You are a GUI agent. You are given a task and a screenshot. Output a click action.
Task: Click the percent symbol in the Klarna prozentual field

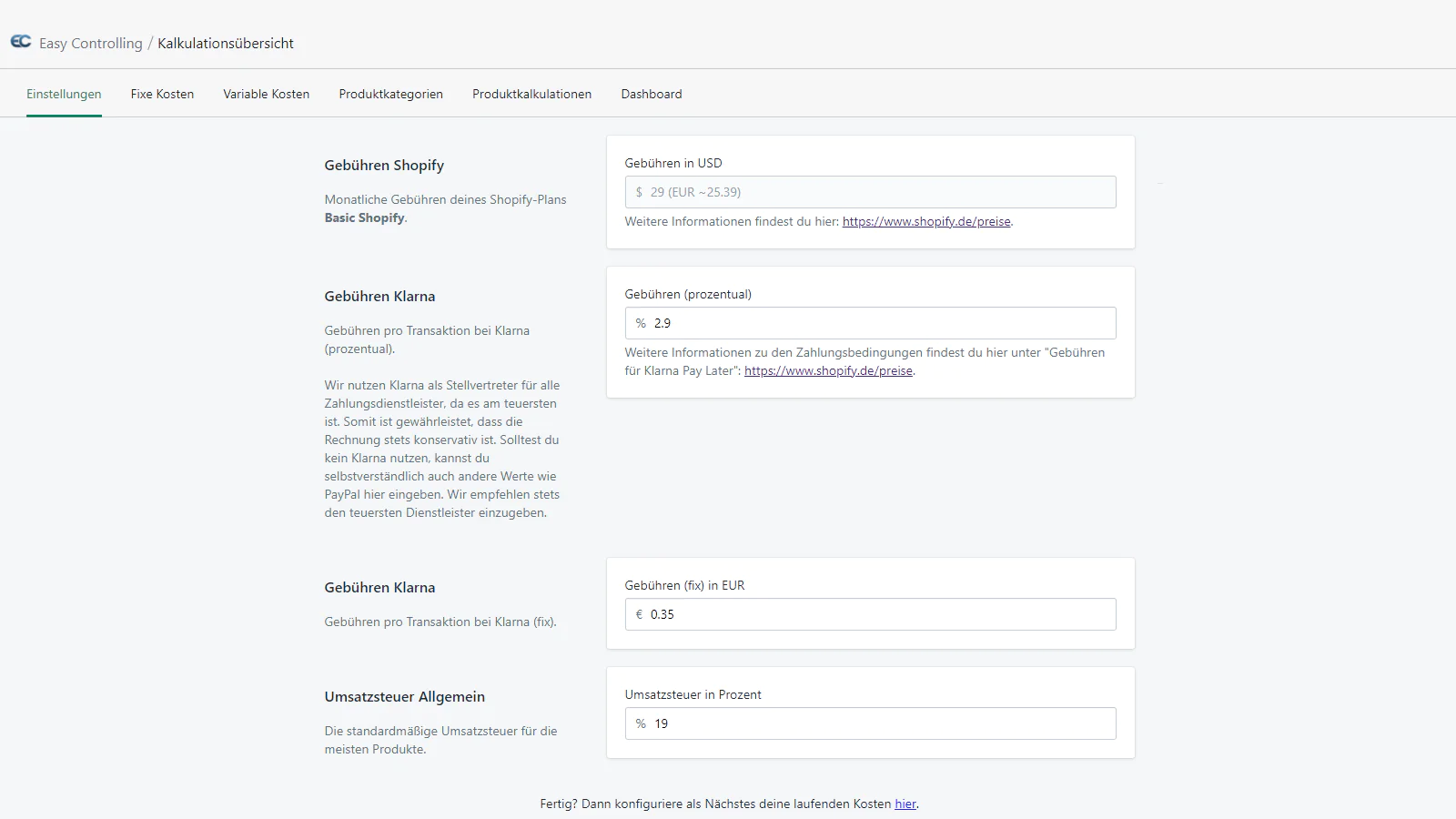pos(641,323)
